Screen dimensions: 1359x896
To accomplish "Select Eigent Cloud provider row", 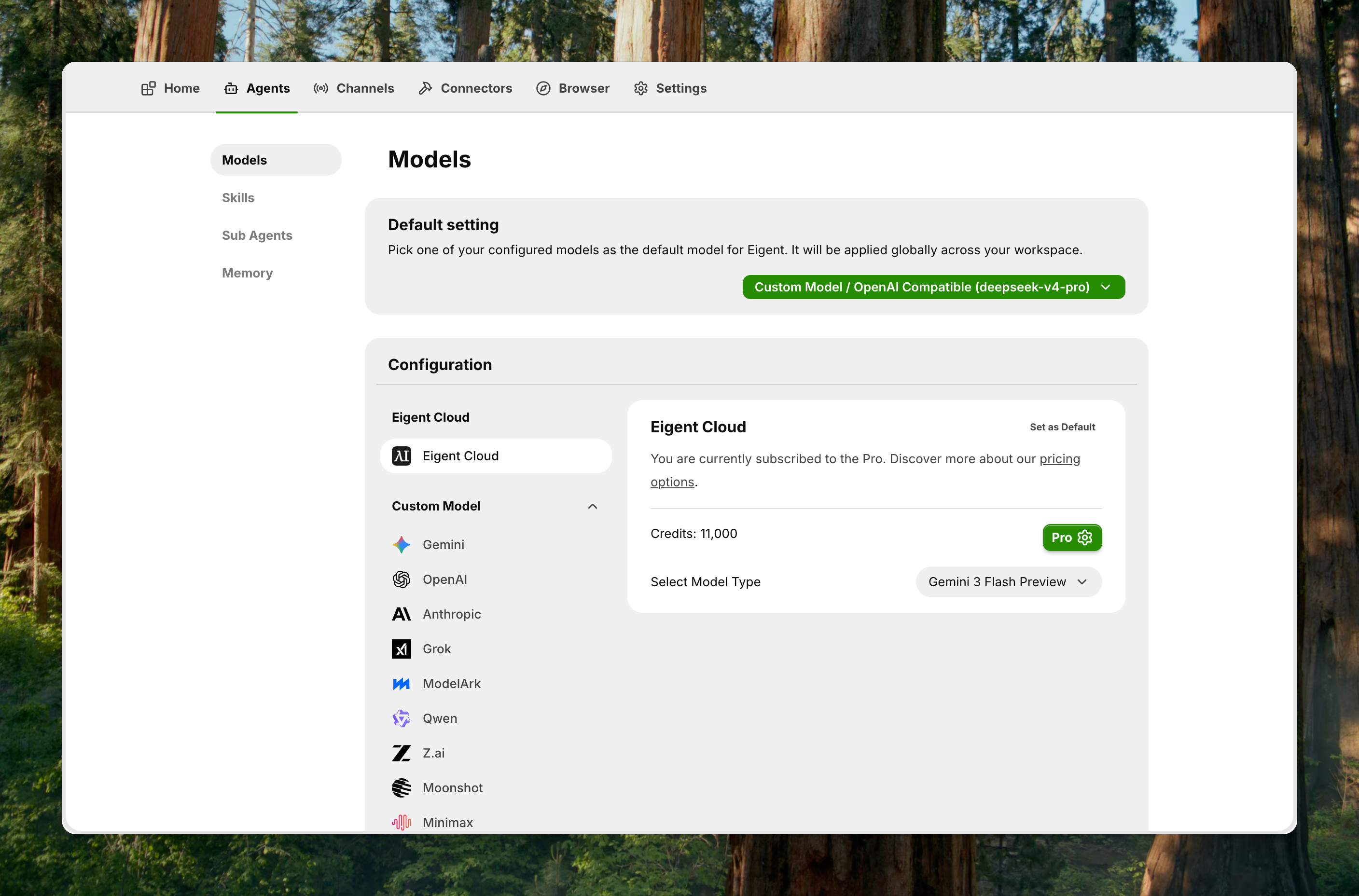I will click(x=496, y=456).
